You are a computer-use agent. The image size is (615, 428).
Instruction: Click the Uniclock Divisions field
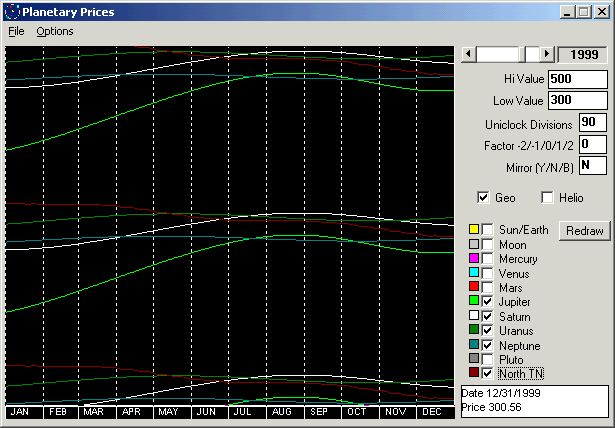point(593,122)
